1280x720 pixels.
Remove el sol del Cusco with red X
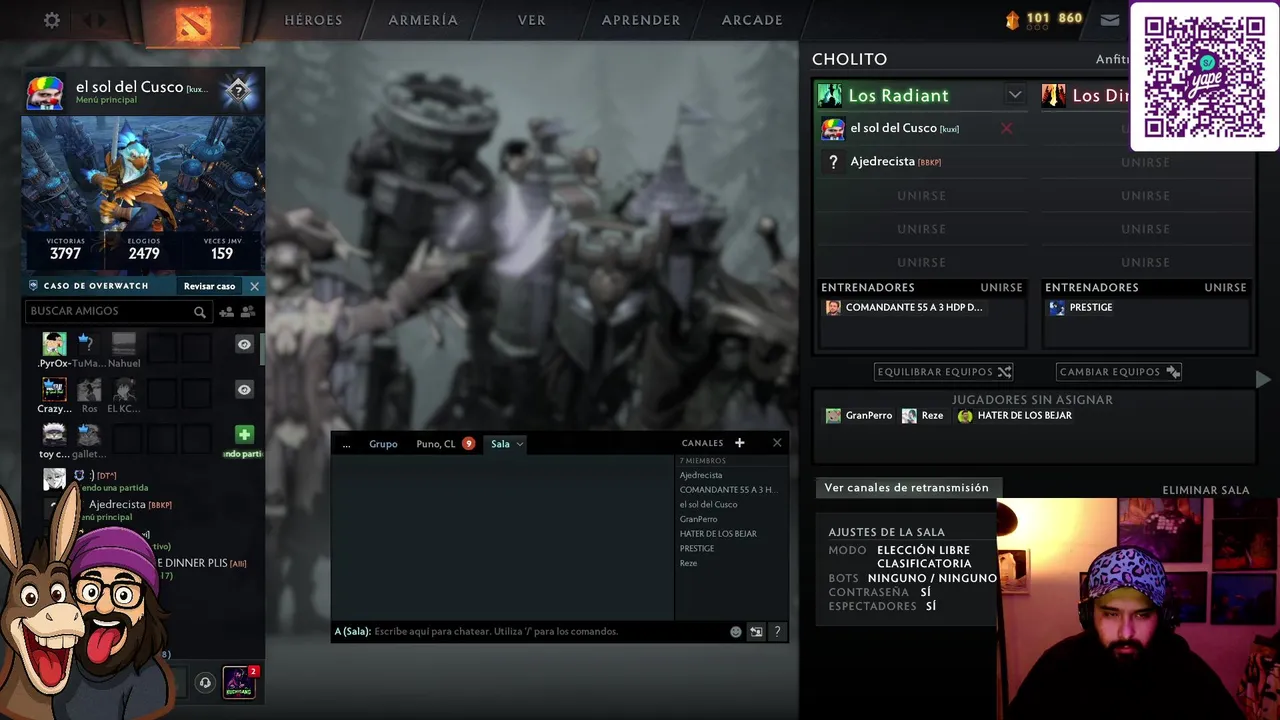coord(1007,128)
